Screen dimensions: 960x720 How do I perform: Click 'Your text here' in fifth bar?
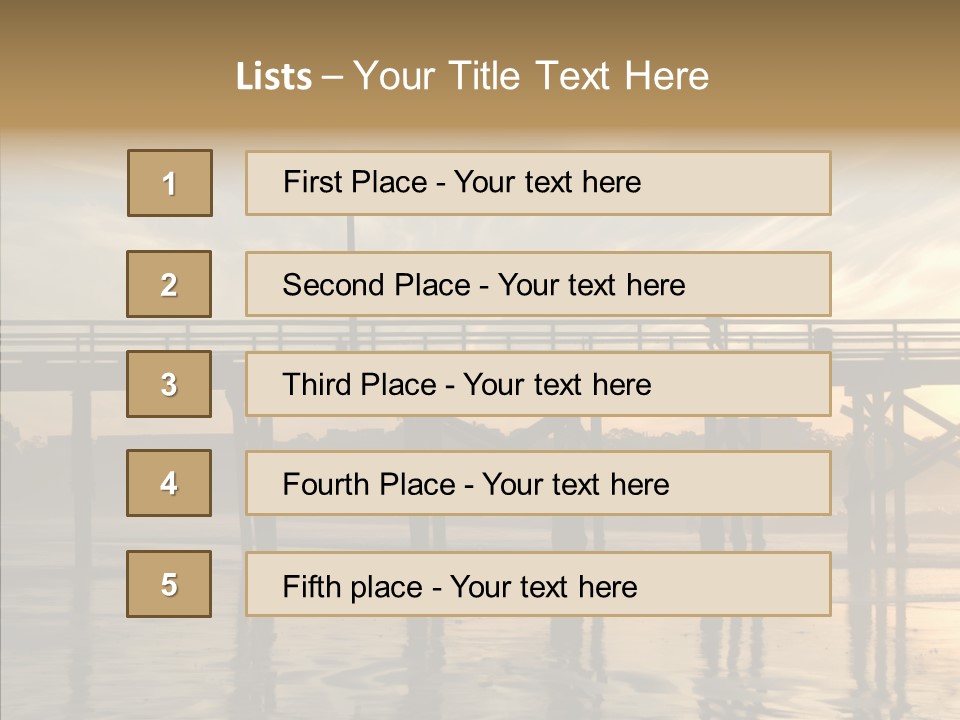tap(544, 587)
